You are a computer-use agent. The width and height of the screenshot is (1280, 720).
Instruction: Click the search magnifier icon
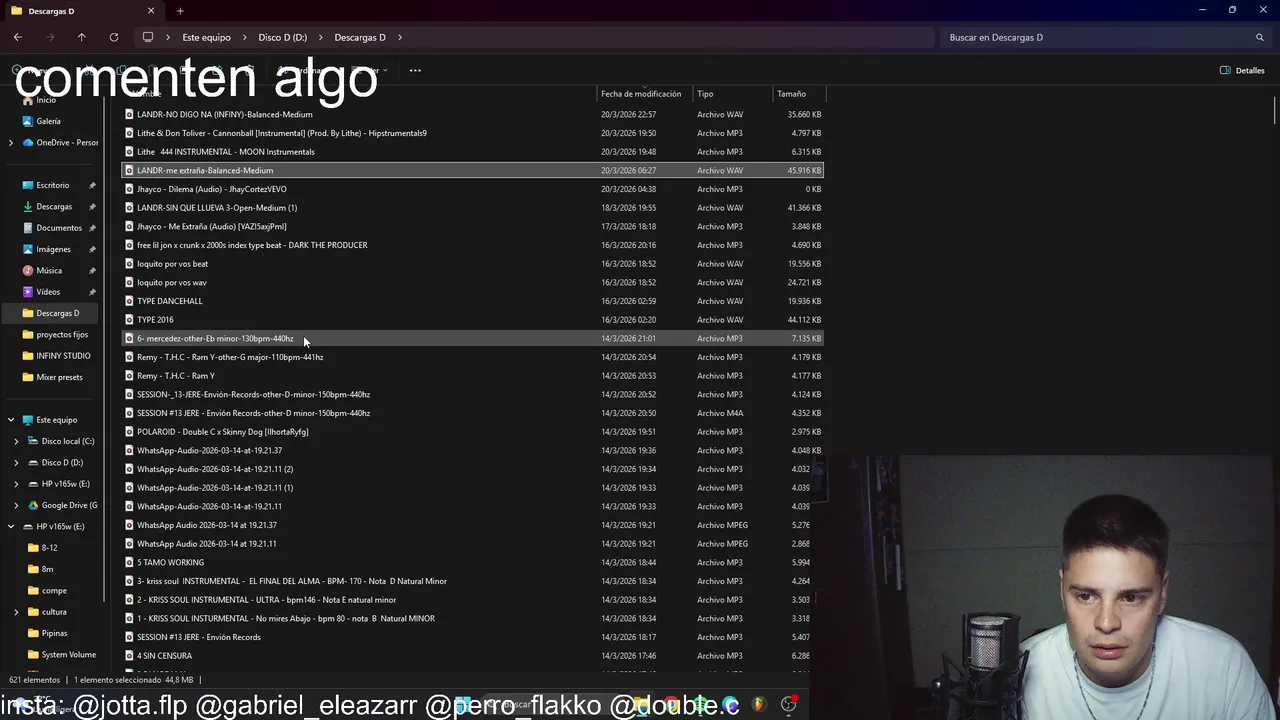(1260, 37)
